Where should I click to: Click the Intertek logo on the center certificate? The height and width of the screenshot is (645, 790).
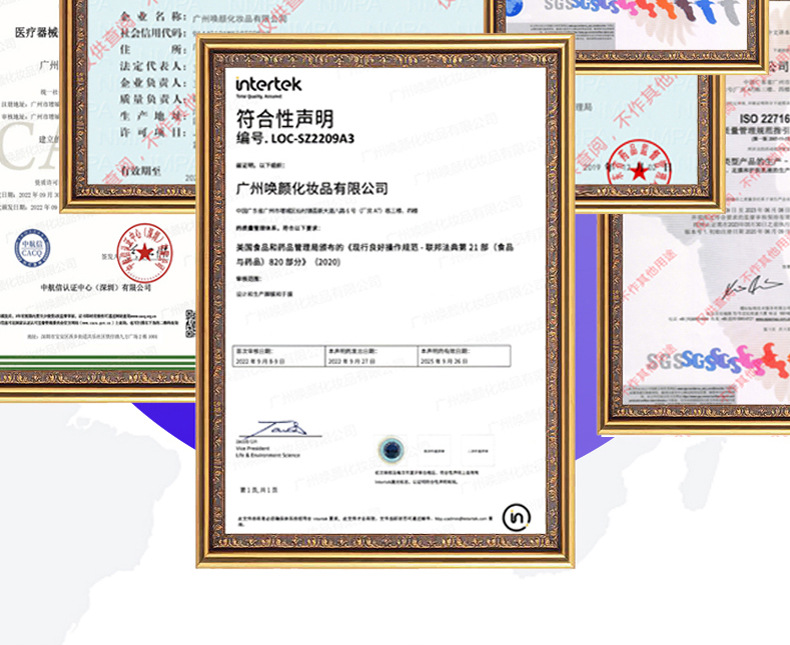click(269, 86)
